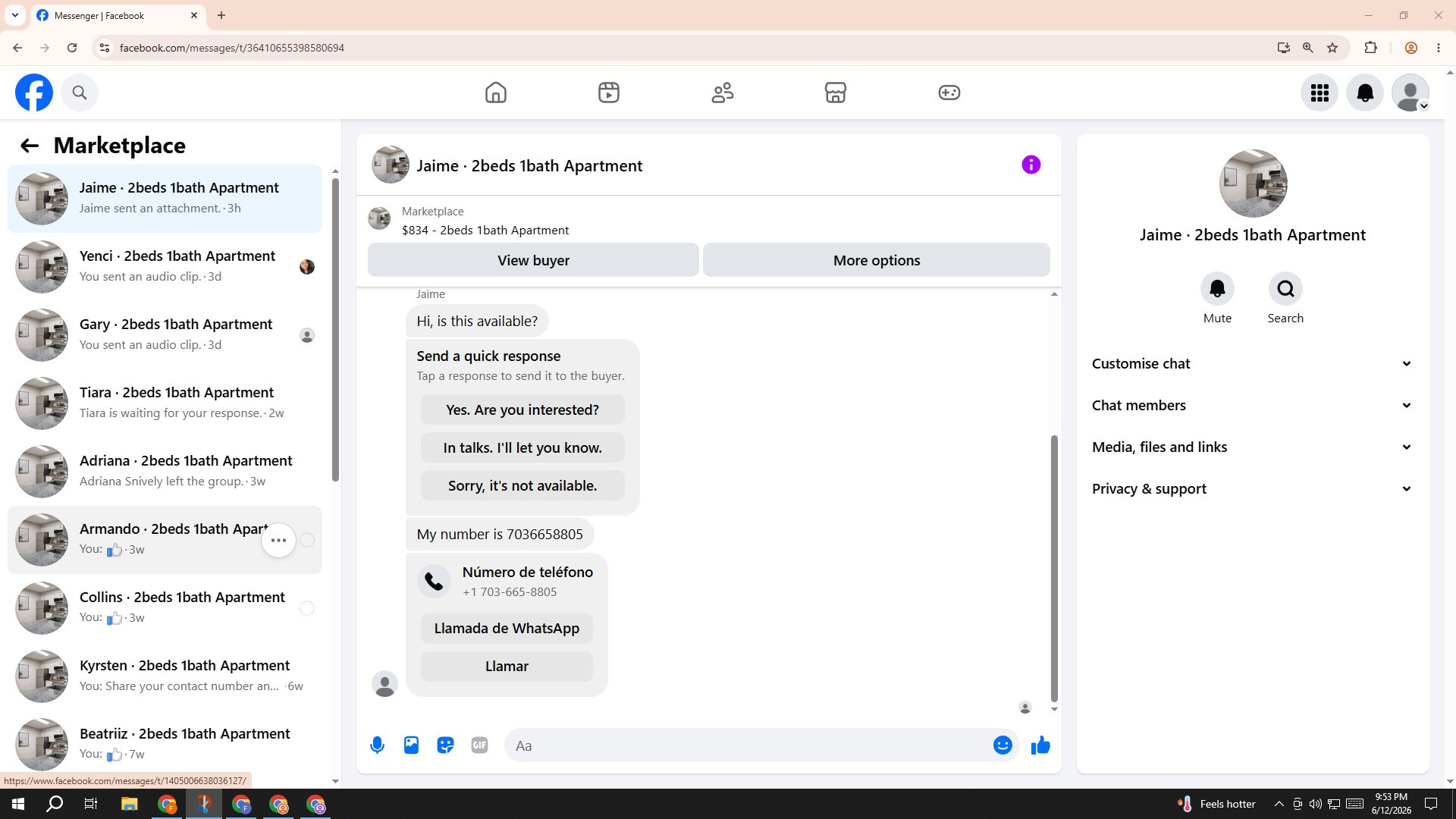
Task: Open the account profile avatar menu
Action: (x=1410, y=93)
